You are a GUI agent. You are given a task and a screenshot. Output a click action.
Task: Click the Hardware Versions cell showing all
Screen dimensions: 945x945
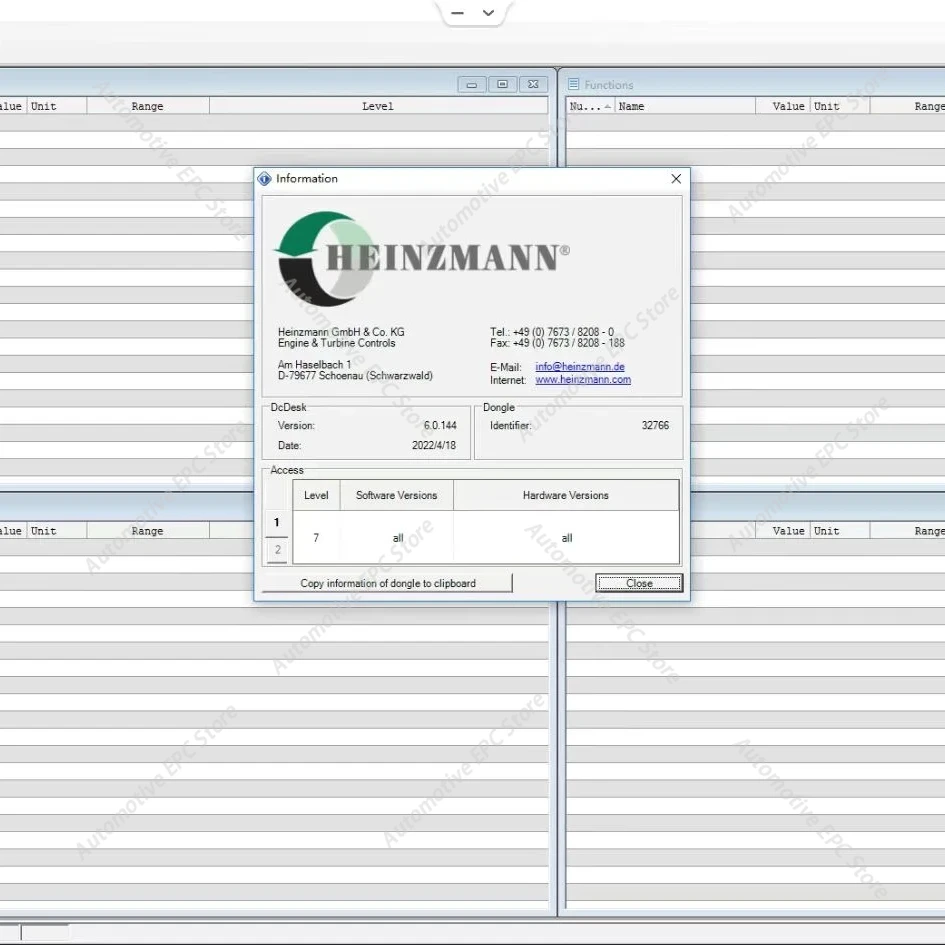point(567,538)
